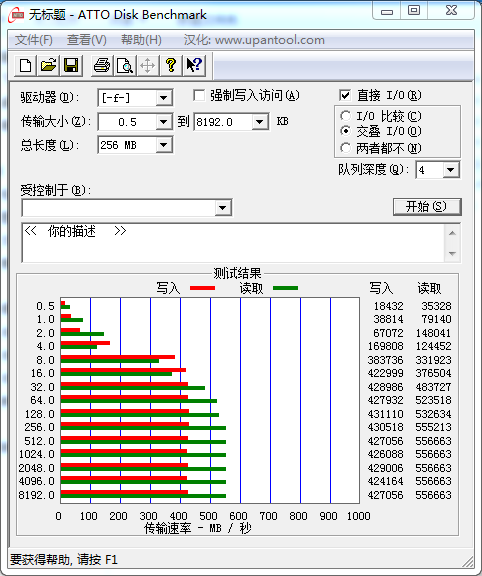Screen dimensions: 482x576
Task: Click write value 424164 in 4096.0 row
Action: click(385, 481)
